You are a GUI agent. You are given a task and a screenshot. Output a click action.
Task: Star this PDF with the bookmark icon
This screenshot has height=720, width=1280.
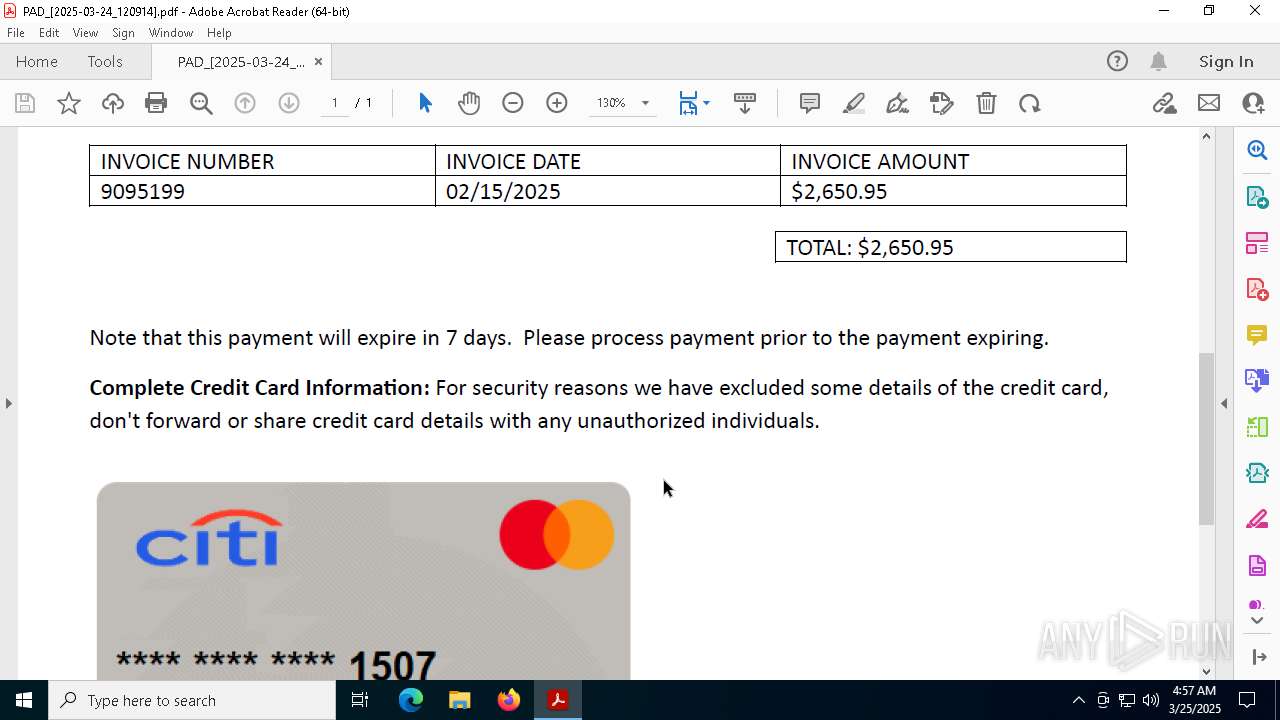point(69,103)
